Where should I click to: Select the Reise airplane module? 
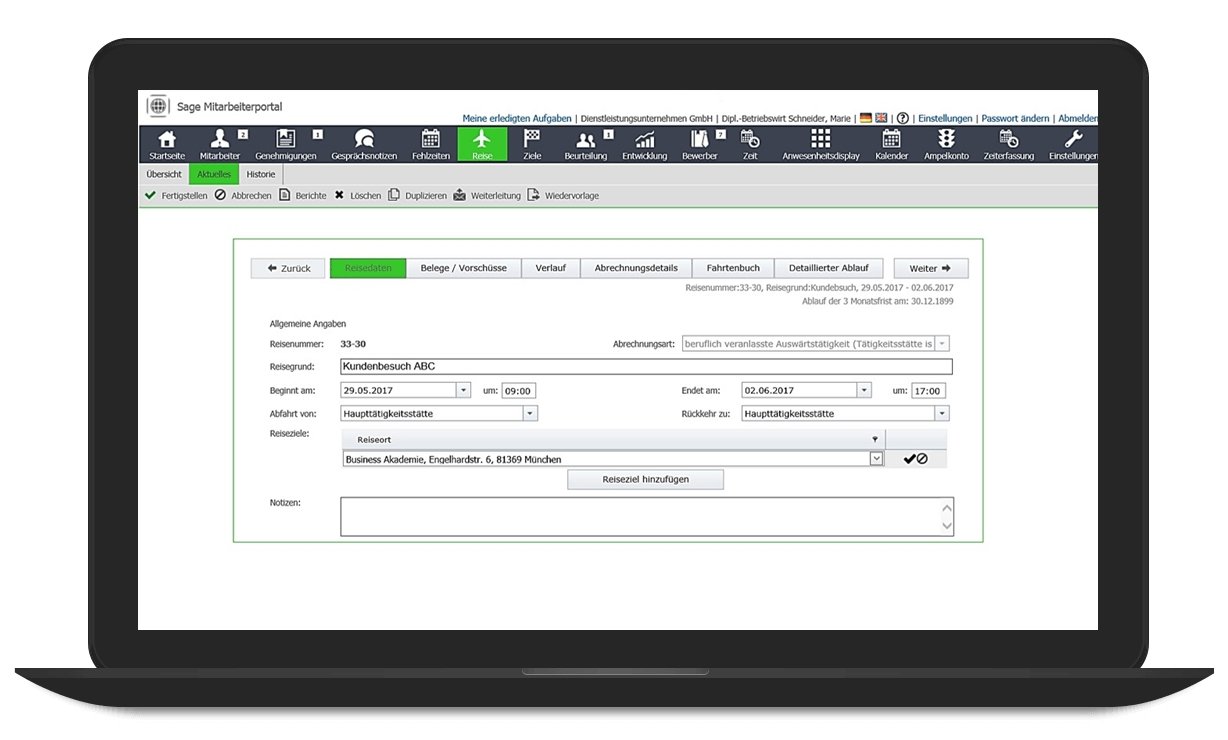click(482, 144)
